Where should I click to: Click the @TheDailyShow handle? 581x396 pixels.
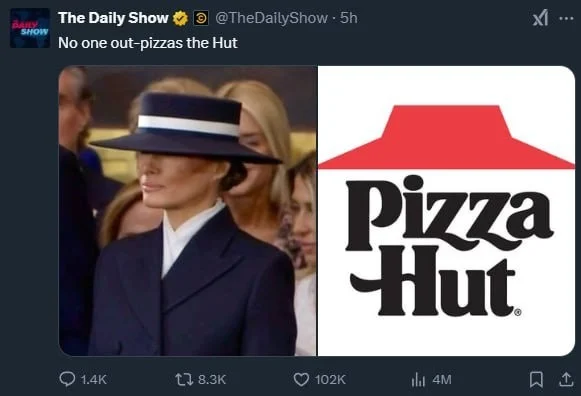click(271, 18)
